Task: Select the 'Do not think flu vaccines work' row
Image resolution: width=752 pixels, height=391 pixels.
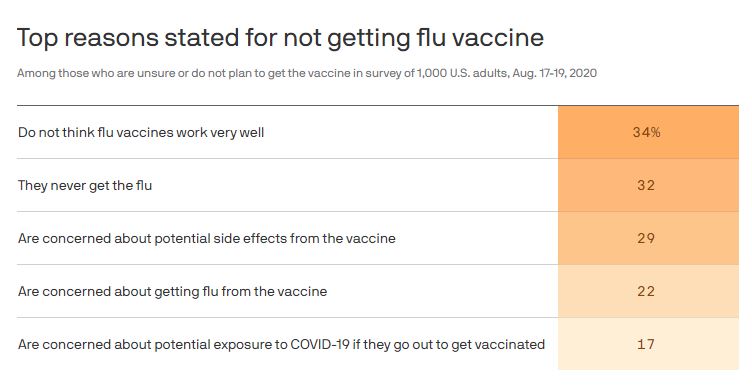Action: (x=378, y=132)
